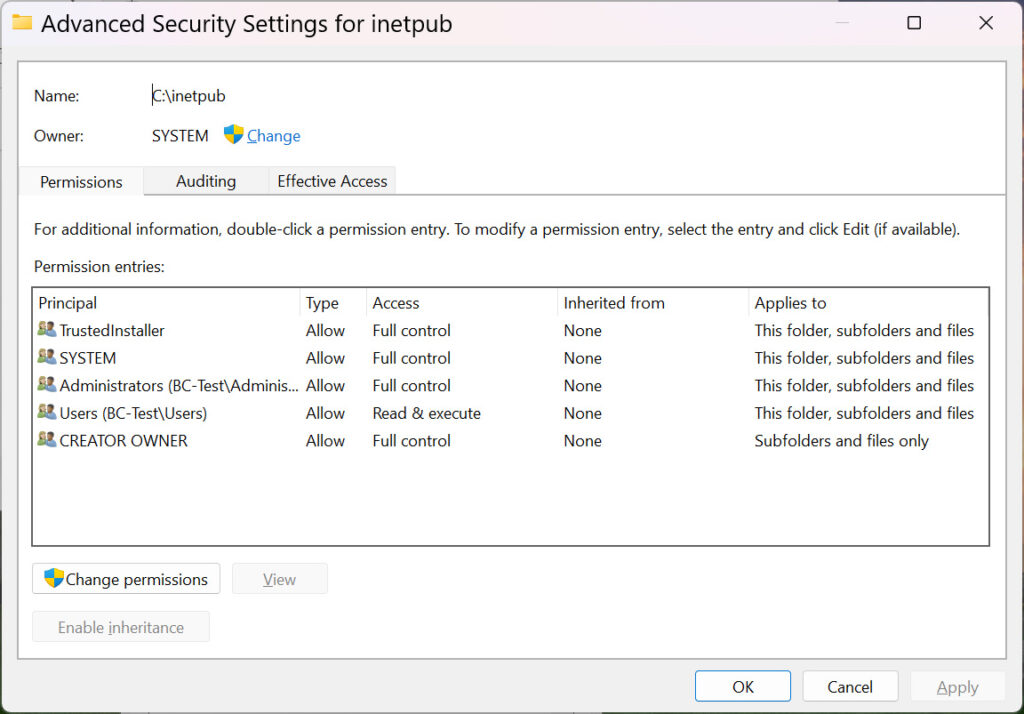
Task: Click the folder icon in the title bar
Action: 22,21
